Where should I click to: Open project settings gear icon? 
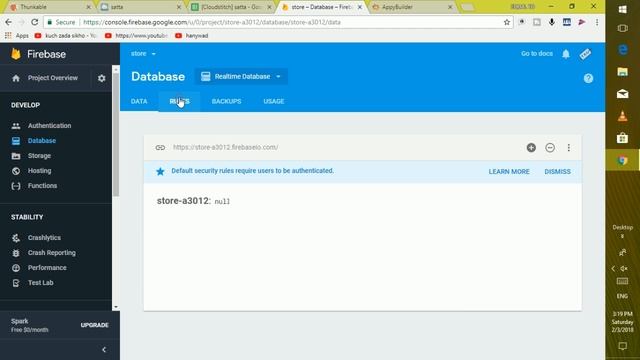[x=102, y=78]
